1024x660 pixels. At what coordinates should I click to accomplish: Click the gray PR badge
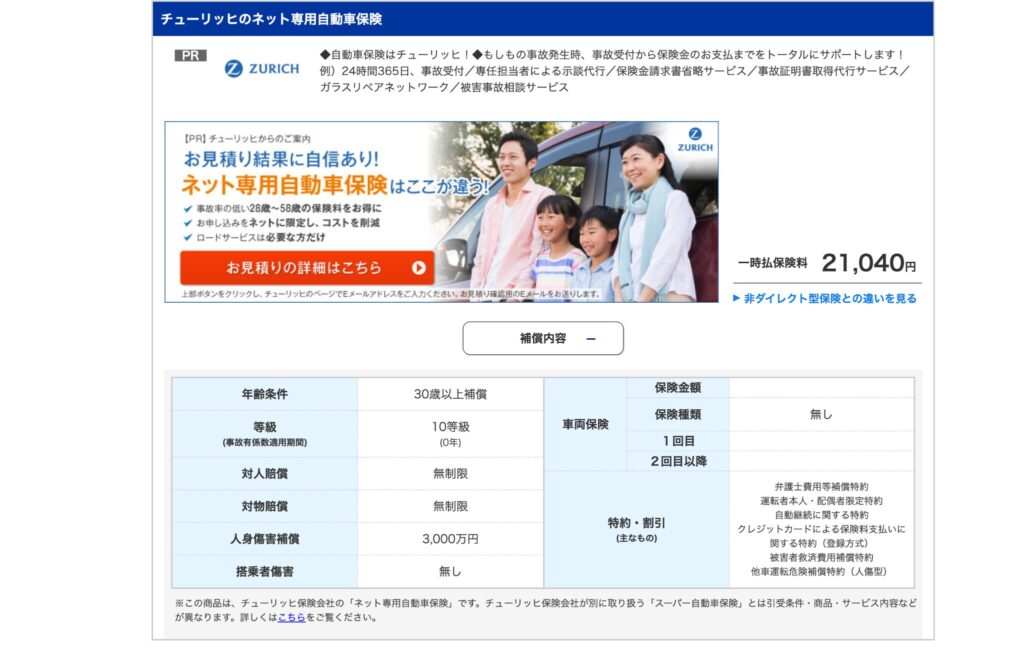coord(190,55)
